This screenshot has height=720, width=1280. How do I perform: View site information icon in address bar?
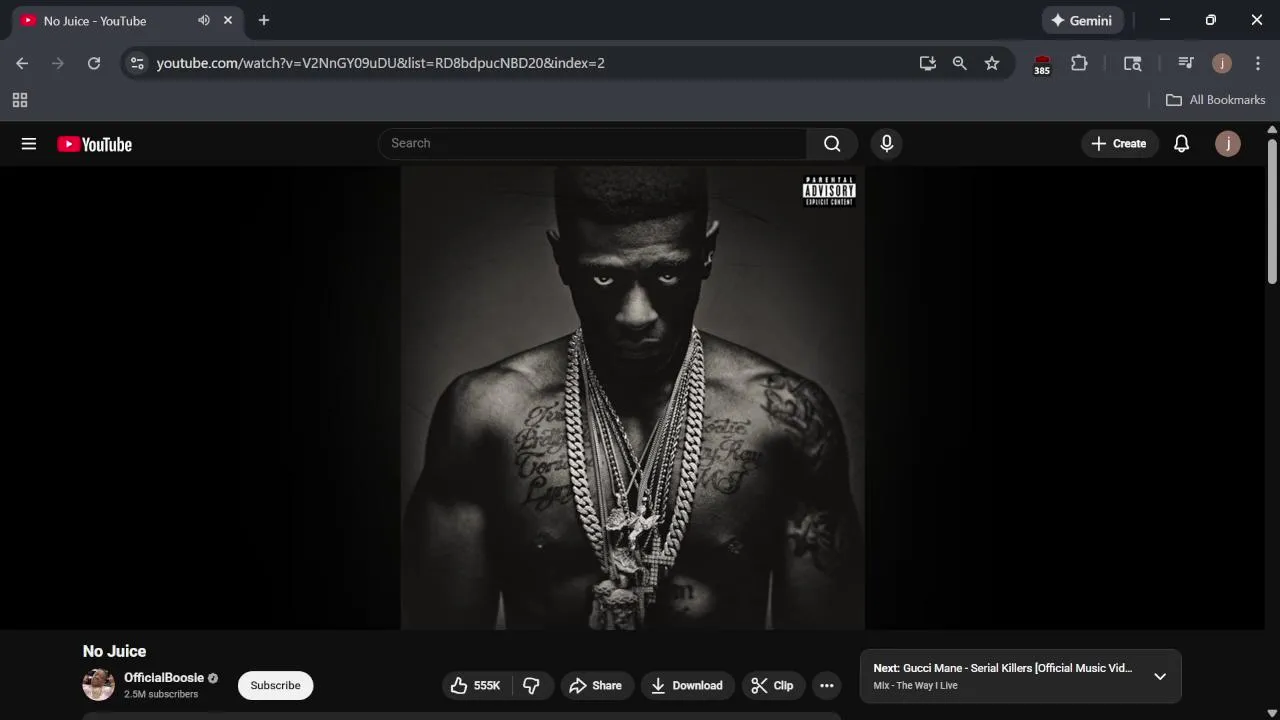click(x=137, y=63)
